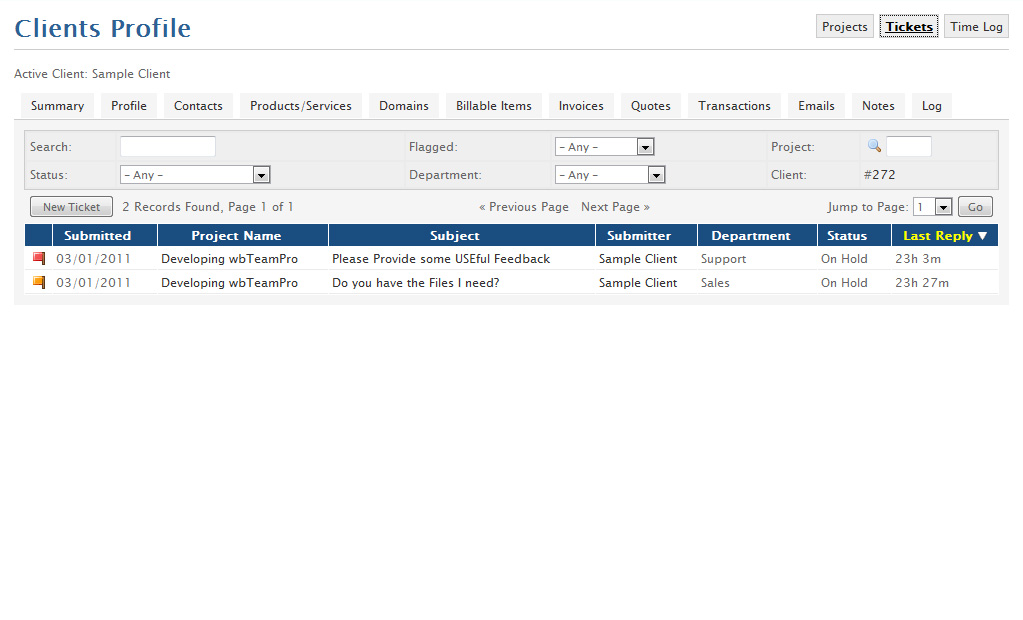Viewport: 1023px width, 620px height.
Task: Open ticket 'Please Provide some USEful Feedback'
Action: coord(440,258)
